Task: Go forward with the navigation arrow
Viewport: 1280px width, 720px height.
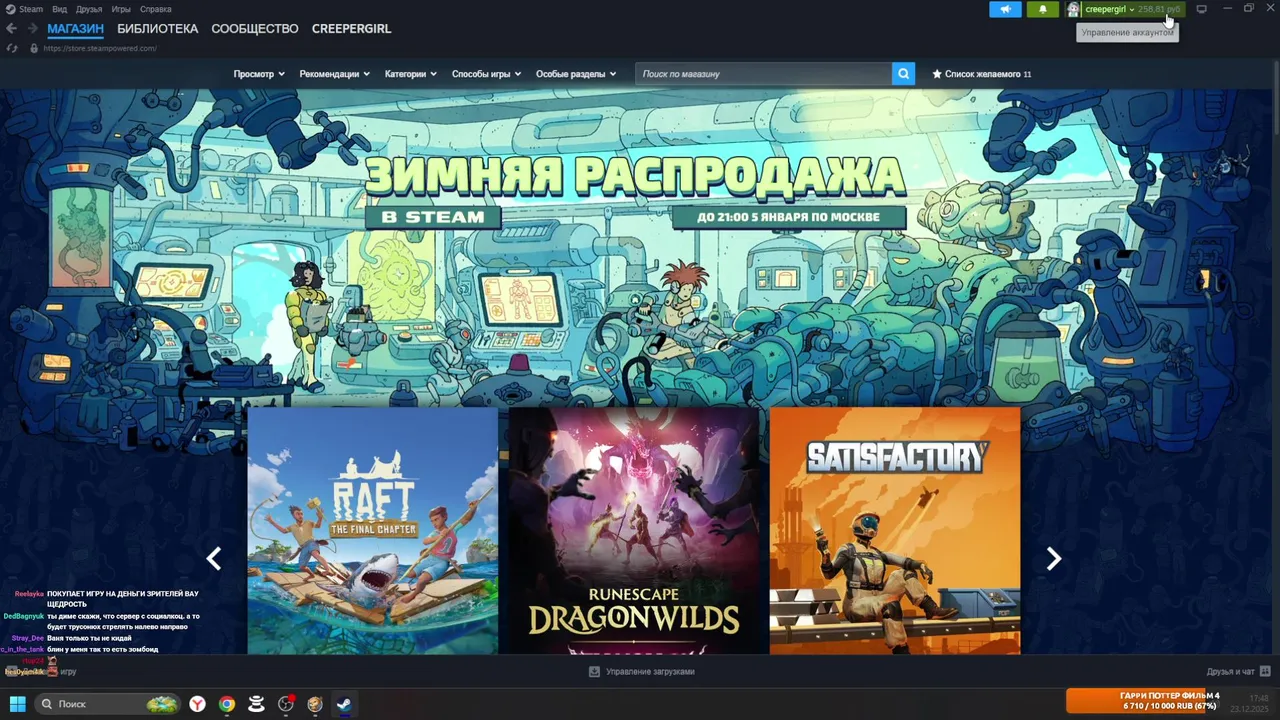Action: click(x=32, y=28)
